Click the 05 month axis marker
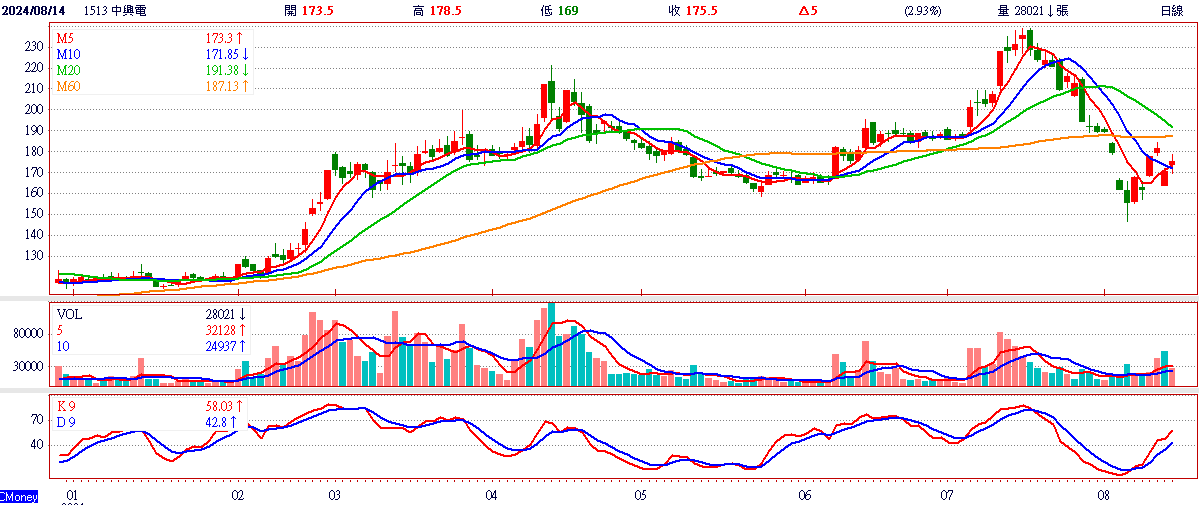The height and width of the screenshot is (505, 1199). (640, 494)
